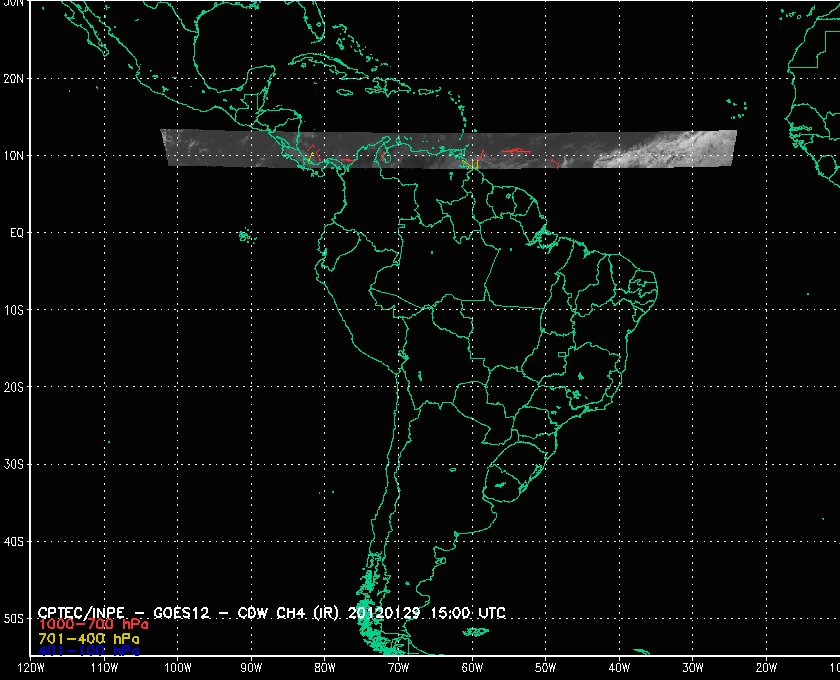Click the 30W longitude label

pos(693,667)
